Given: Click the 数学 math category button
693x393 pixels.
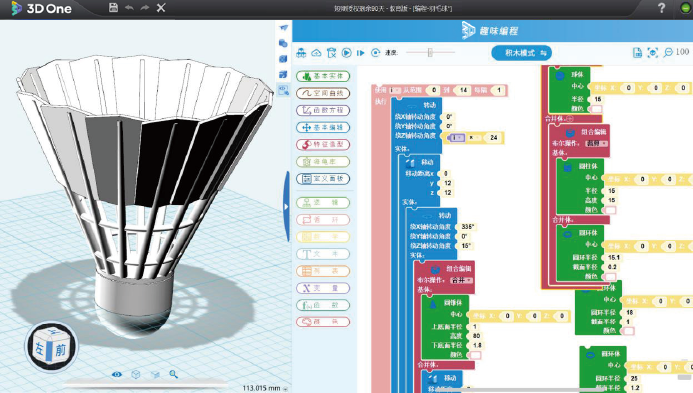Looking at the screenshot, I should [323, 237].
